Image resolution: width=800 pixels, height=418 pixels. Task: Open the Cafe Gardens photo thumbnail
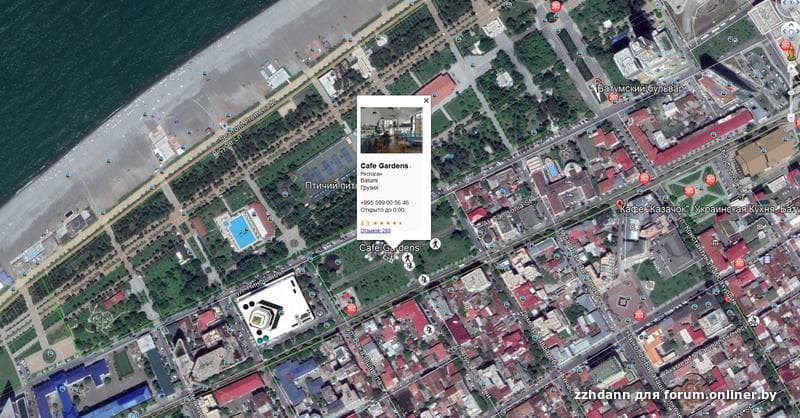[391, 130]
